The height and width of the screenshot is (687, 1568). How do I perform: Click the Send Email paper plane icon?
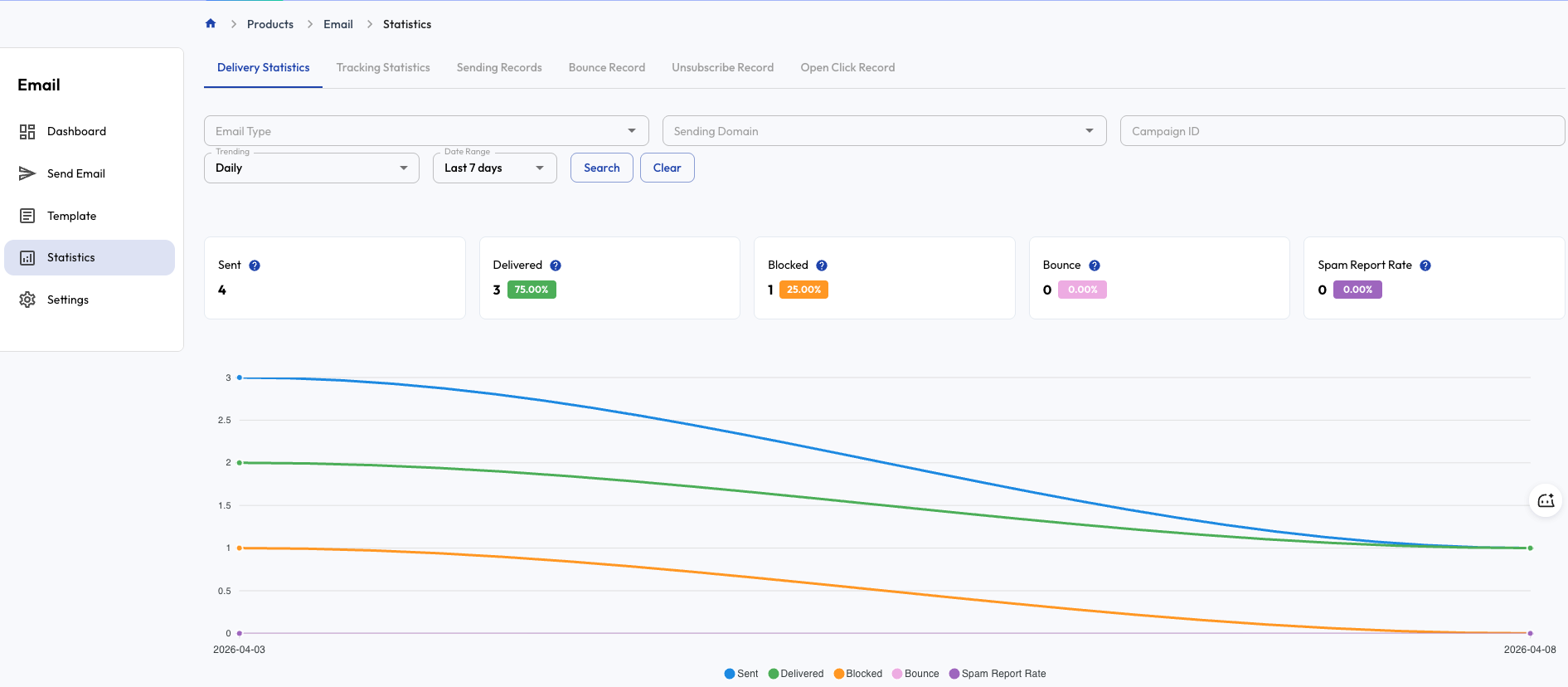point(27,173)
